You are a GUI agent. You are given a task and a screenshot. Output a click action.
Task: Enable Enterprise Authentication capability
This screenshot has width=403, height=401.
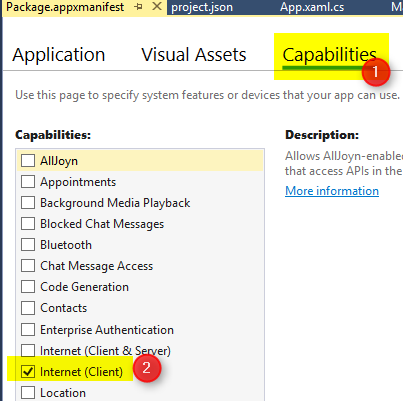coord(28,330)
